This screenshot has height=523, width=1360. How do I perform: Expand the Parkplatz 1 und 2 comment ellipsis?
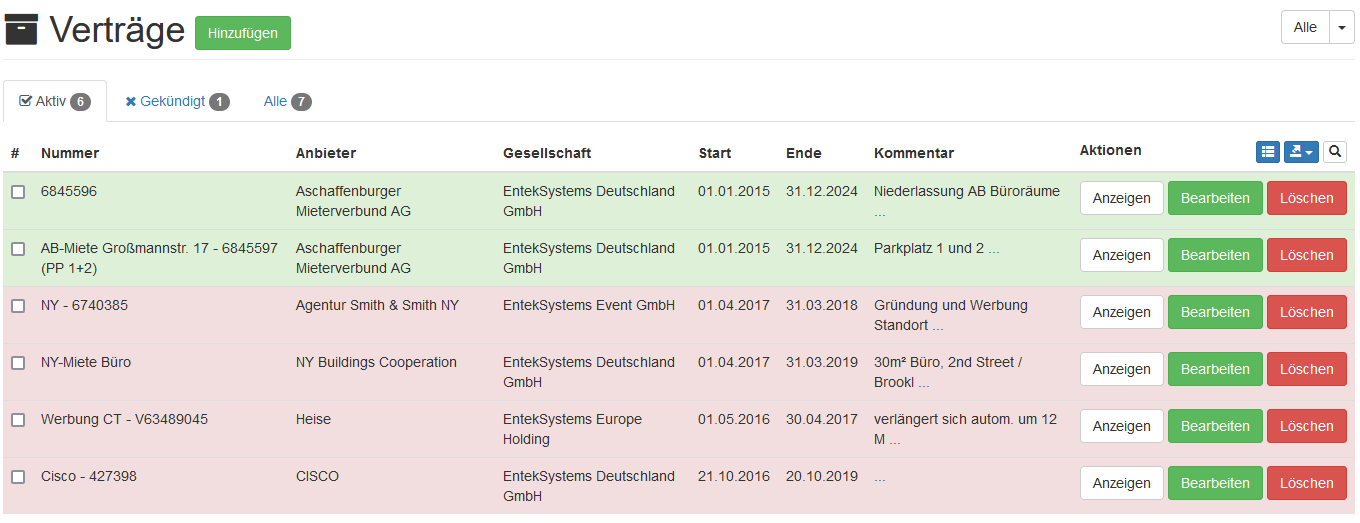994,249
